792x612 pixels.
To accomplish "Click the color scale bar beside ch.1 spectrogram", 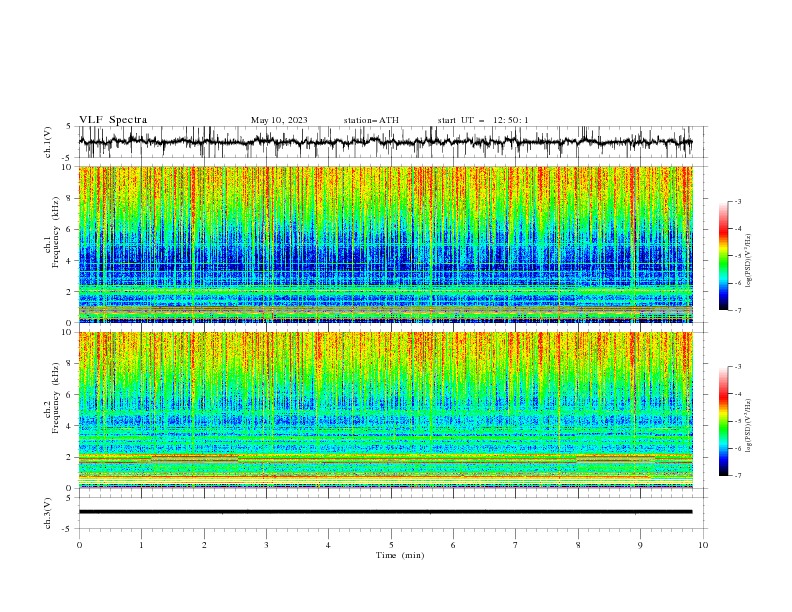I will (x=723, y=255).
